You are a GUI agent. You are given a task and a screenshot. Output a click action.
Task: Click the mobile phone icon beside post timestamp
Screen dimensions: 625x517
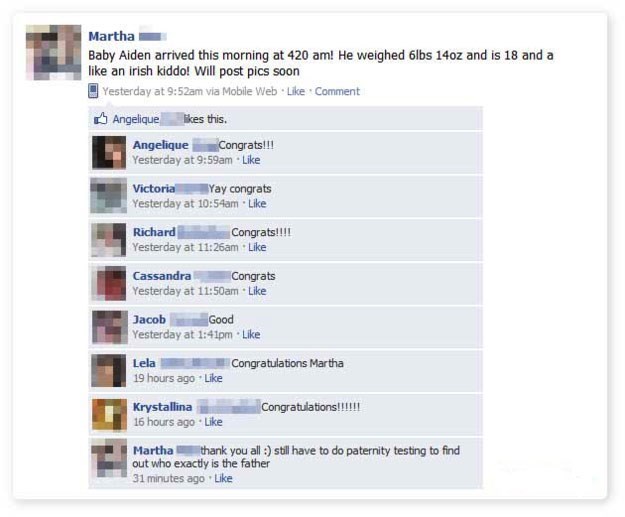(x=93, y=91)
